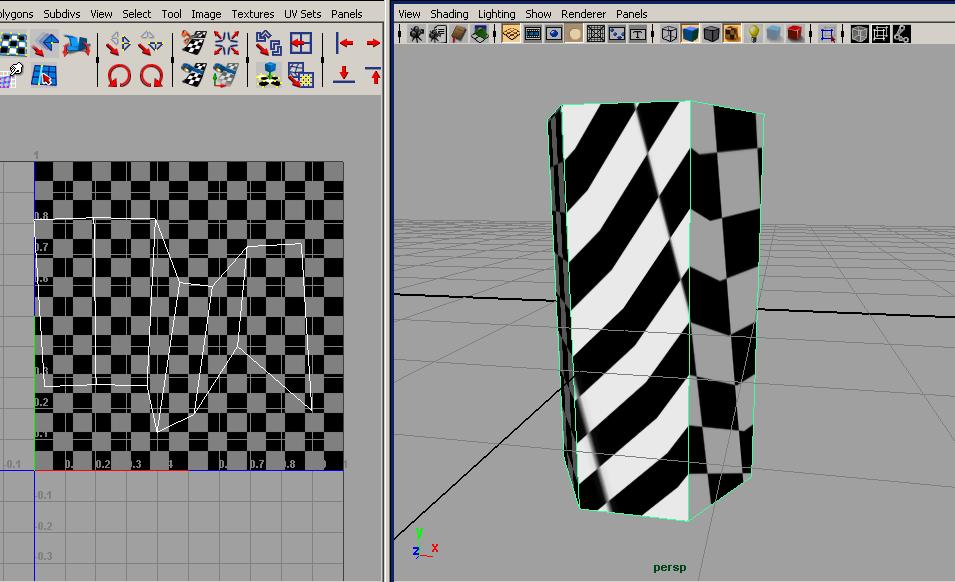Open the Lighting menu
Image resolution: width=955 pixels, height=582 pixels.
pos(496,13)
